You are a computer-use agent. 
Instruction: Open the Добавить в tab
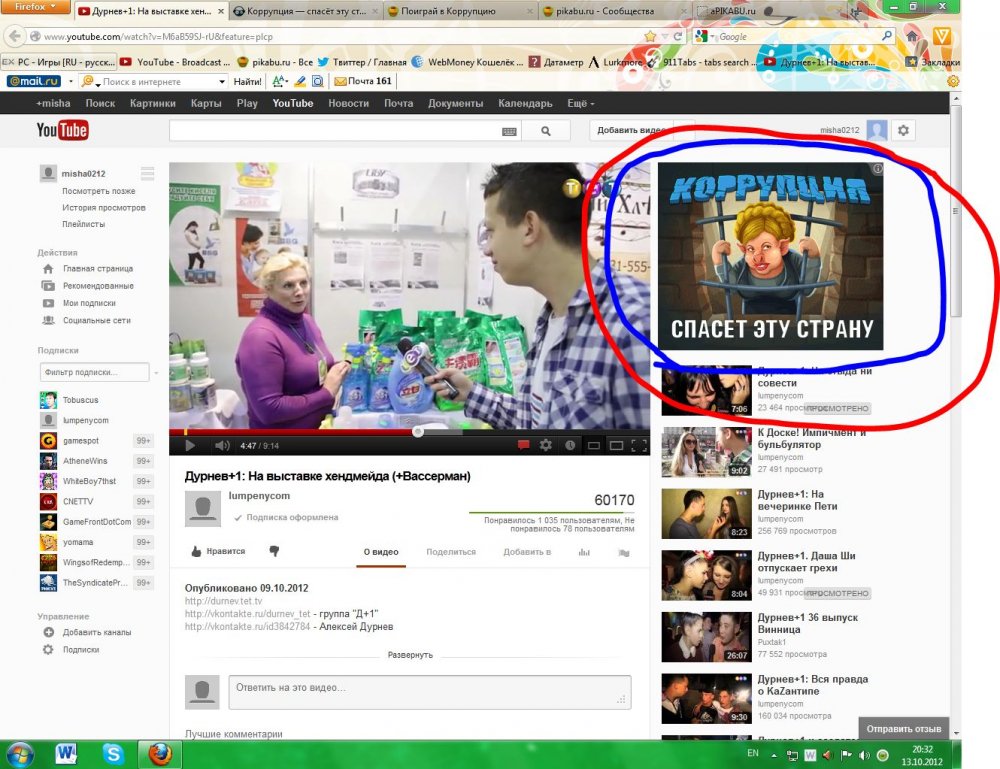(527, 552)
